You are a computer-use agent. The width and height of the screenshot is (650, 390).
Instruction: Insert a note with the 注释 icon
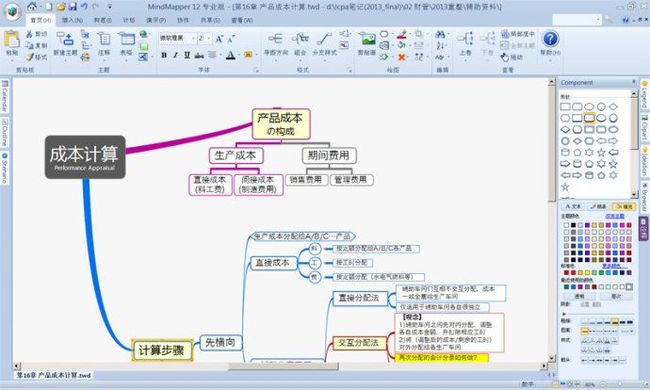[104, 44]
